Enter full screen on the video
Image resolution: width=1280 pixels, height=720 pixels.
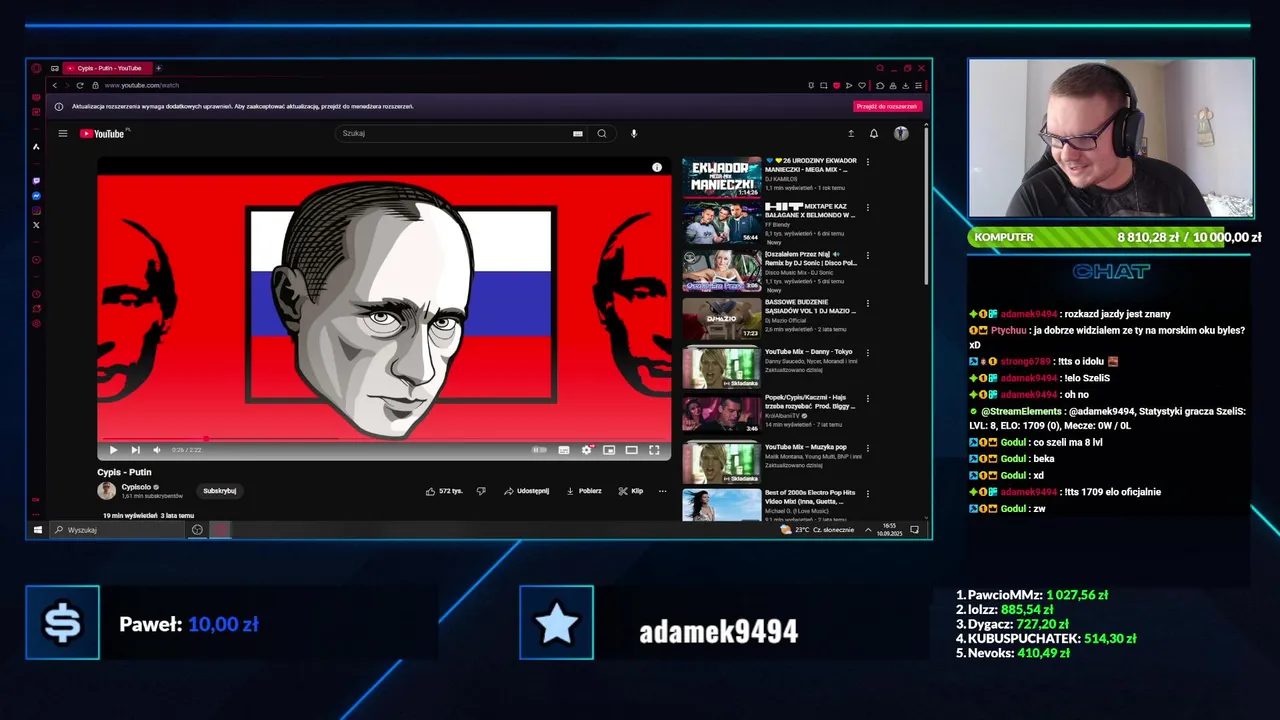654,450
